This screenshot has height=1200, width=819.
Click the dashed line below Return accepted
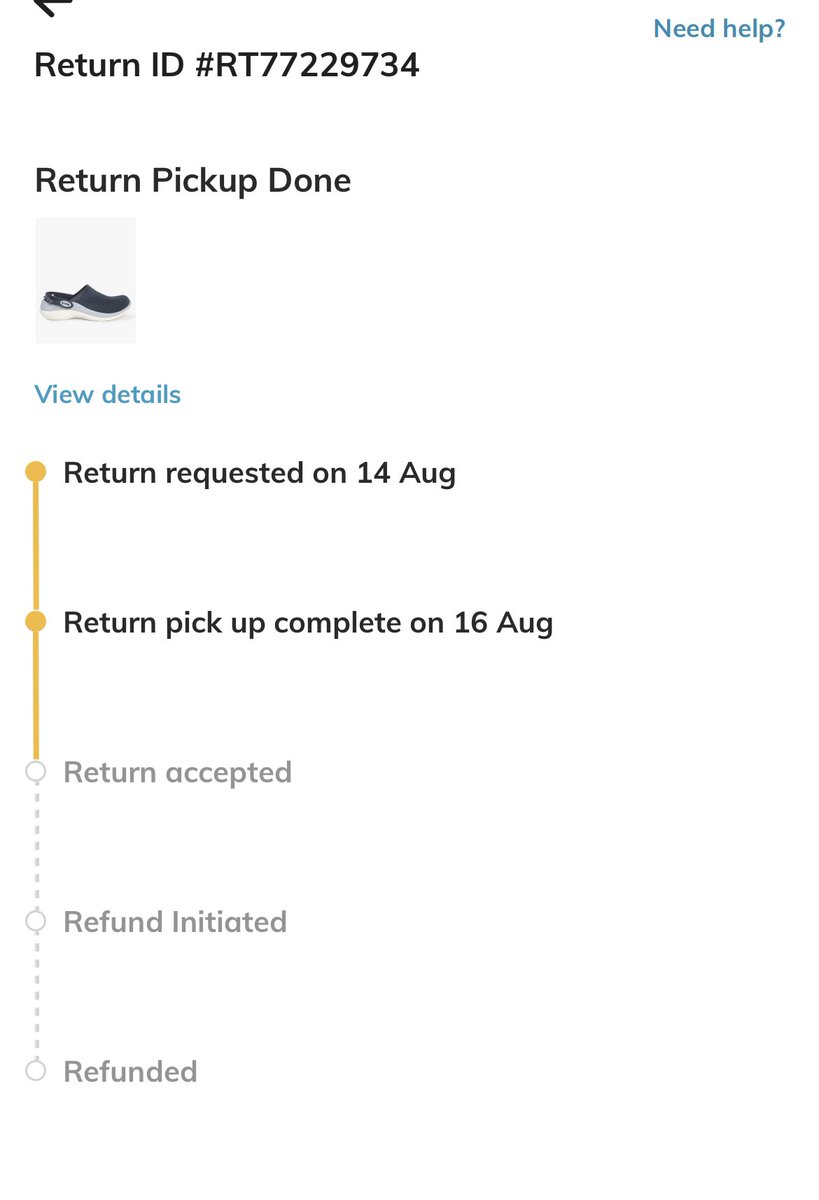coord(36,846)
